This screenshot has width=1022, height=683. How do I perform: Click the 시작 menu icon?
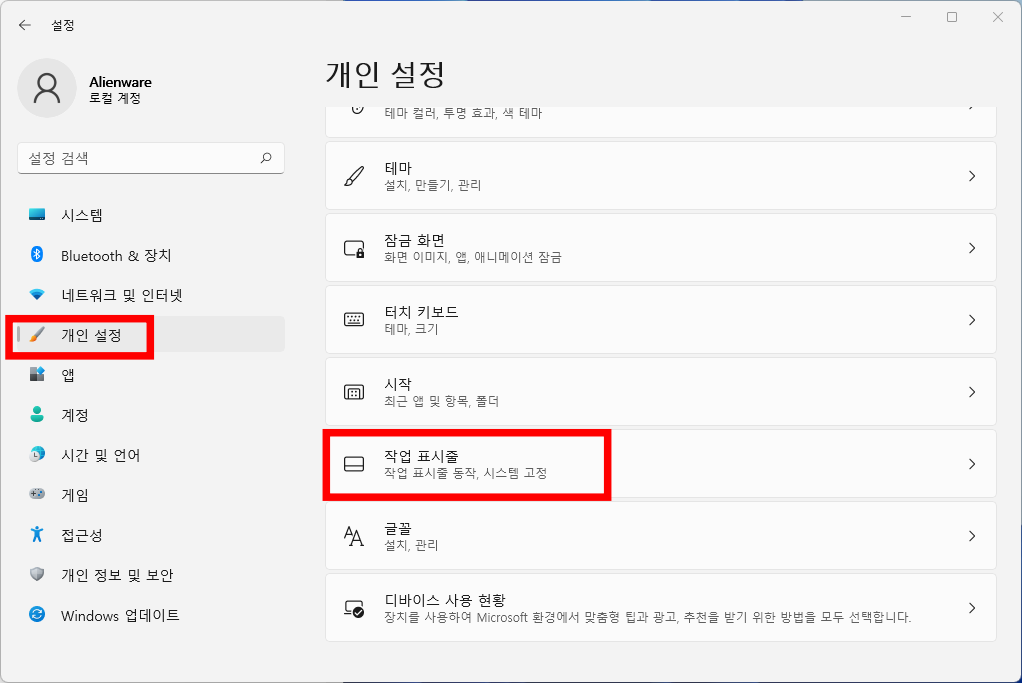click(x=354, y=392)
